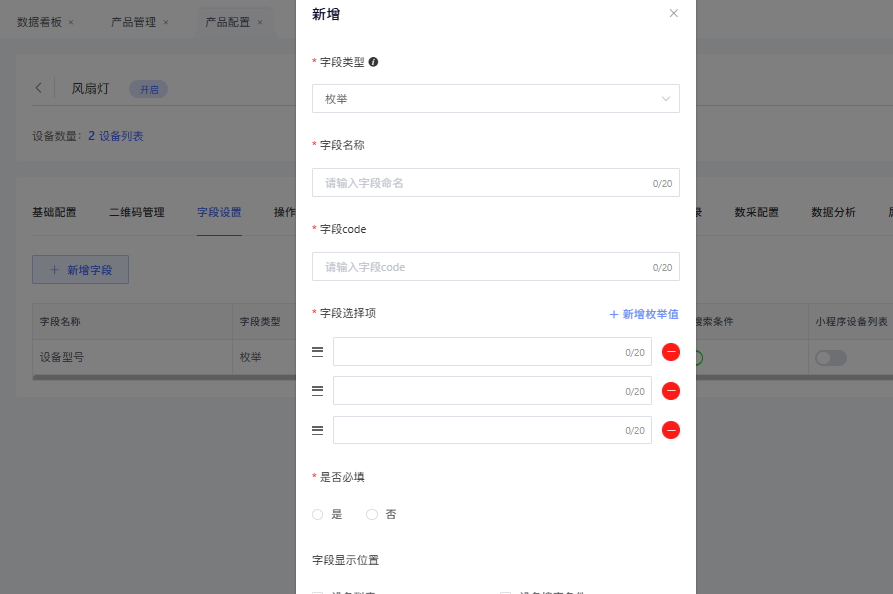Open the 字段类型 dropdown showing 枚举

coord(495,98)
